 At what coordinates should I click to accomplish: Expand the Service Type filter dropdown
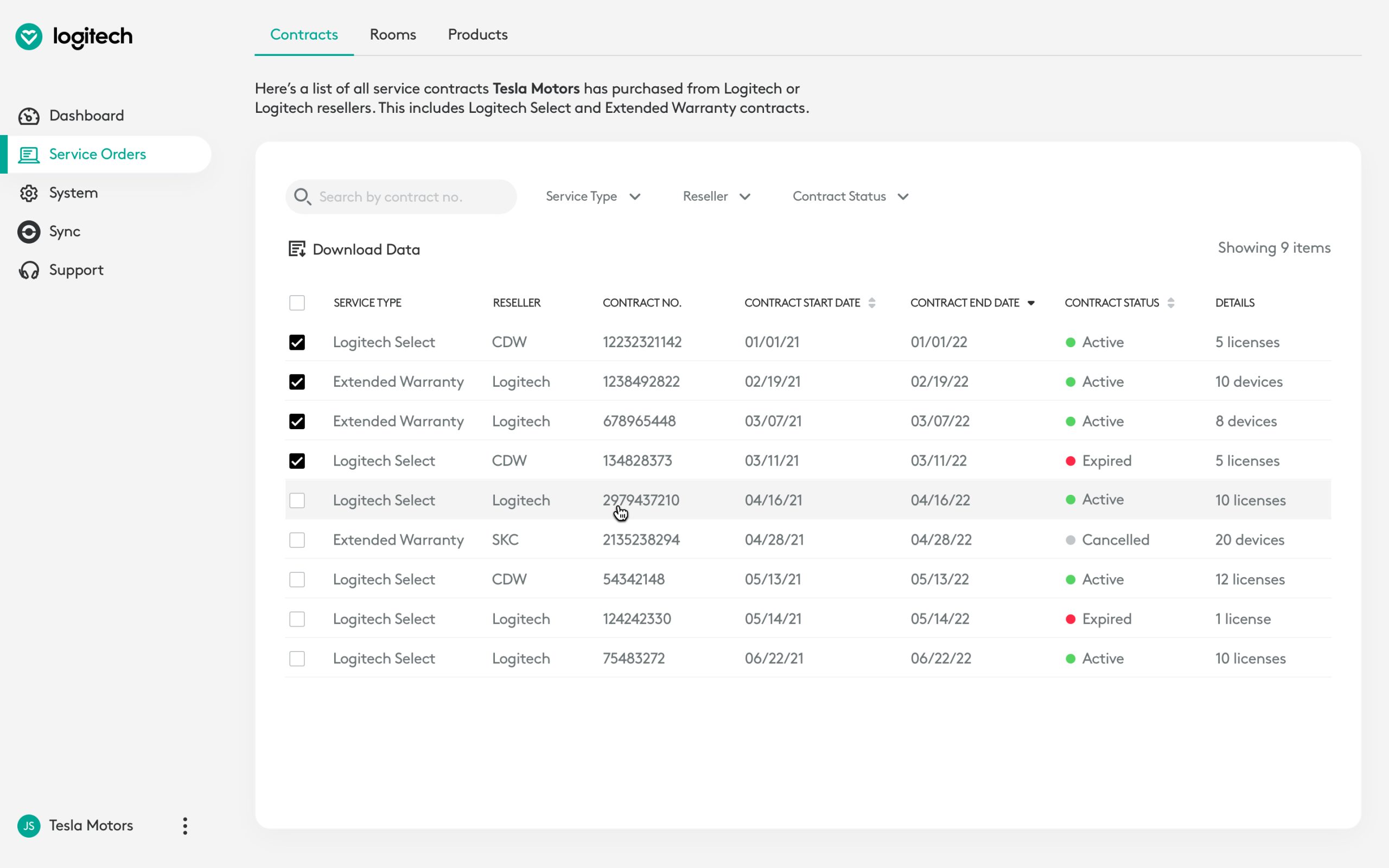click(x=593, y=196)
